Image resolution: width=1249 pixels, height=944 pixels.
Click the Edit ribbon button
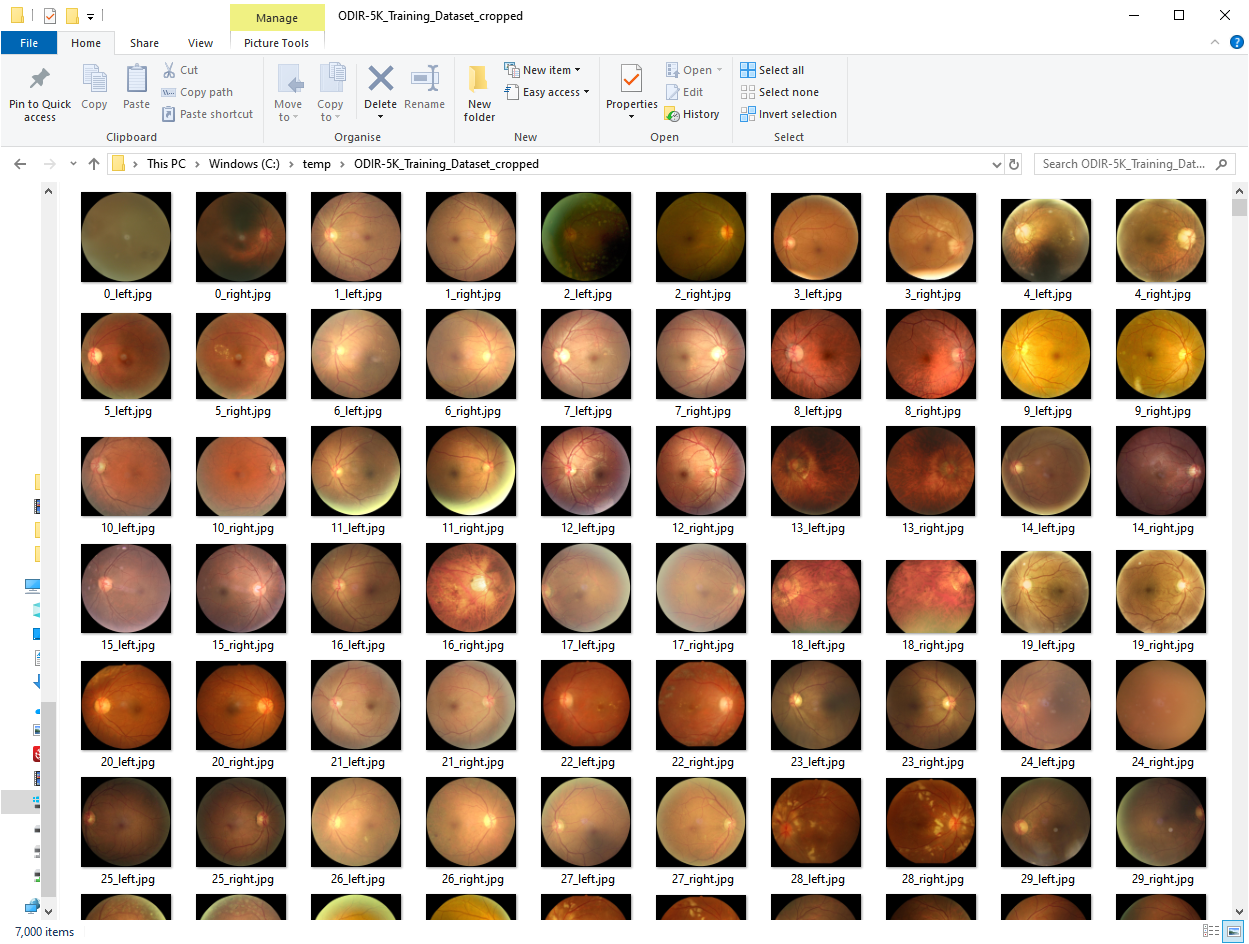point(684,92)
